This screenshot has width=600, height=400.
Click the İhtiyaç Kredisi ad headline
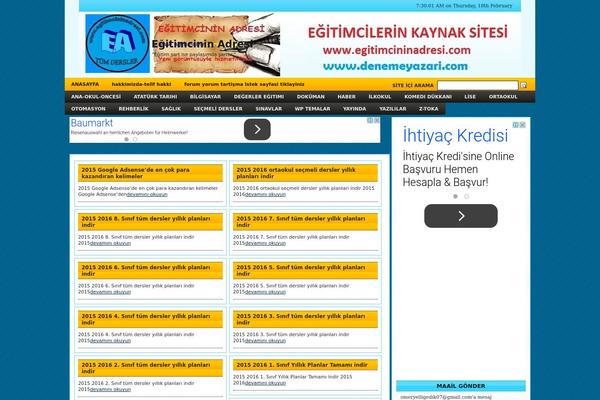(x=455, y=136)
